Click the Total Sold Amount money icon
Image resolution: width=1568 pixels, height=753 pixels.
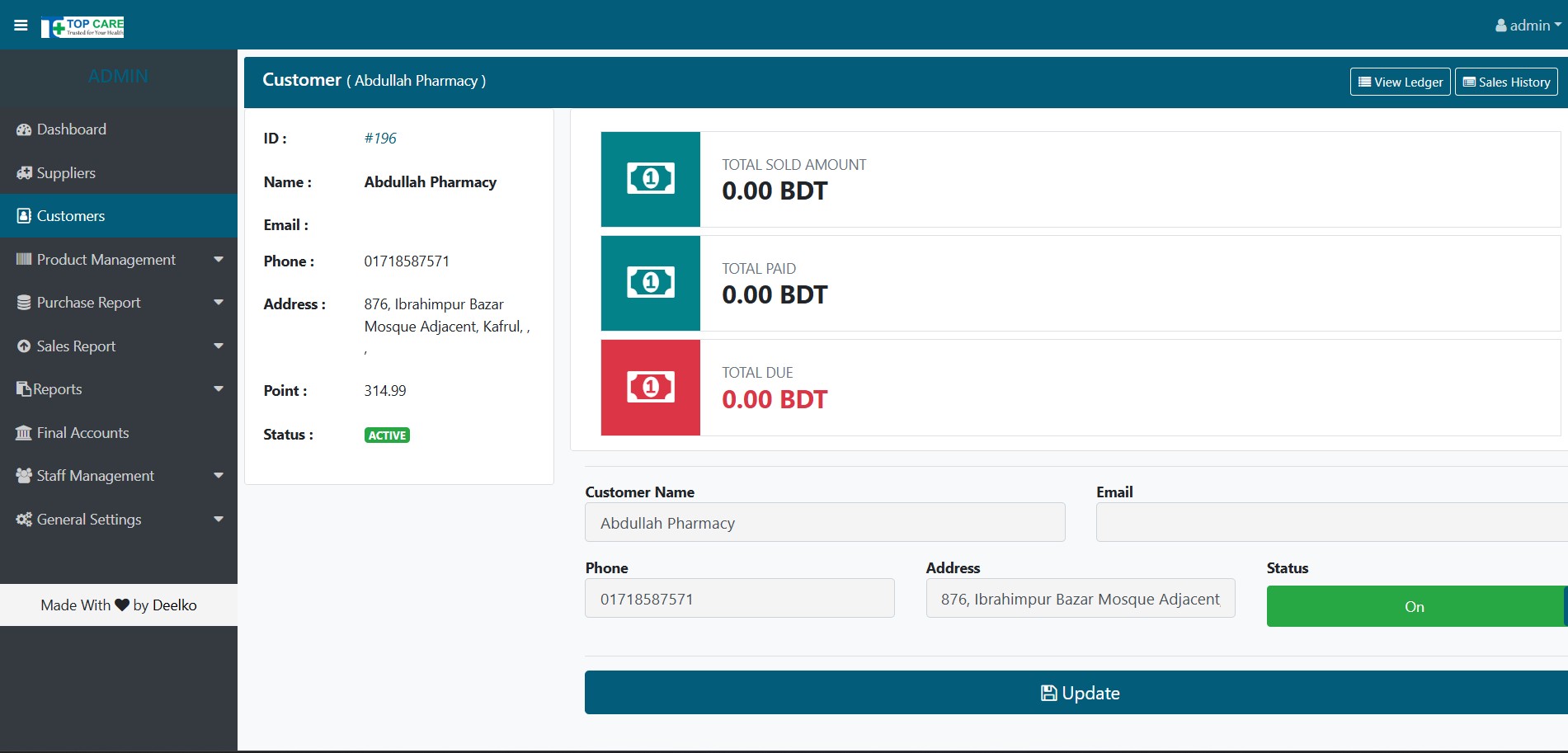click(650, 179)
